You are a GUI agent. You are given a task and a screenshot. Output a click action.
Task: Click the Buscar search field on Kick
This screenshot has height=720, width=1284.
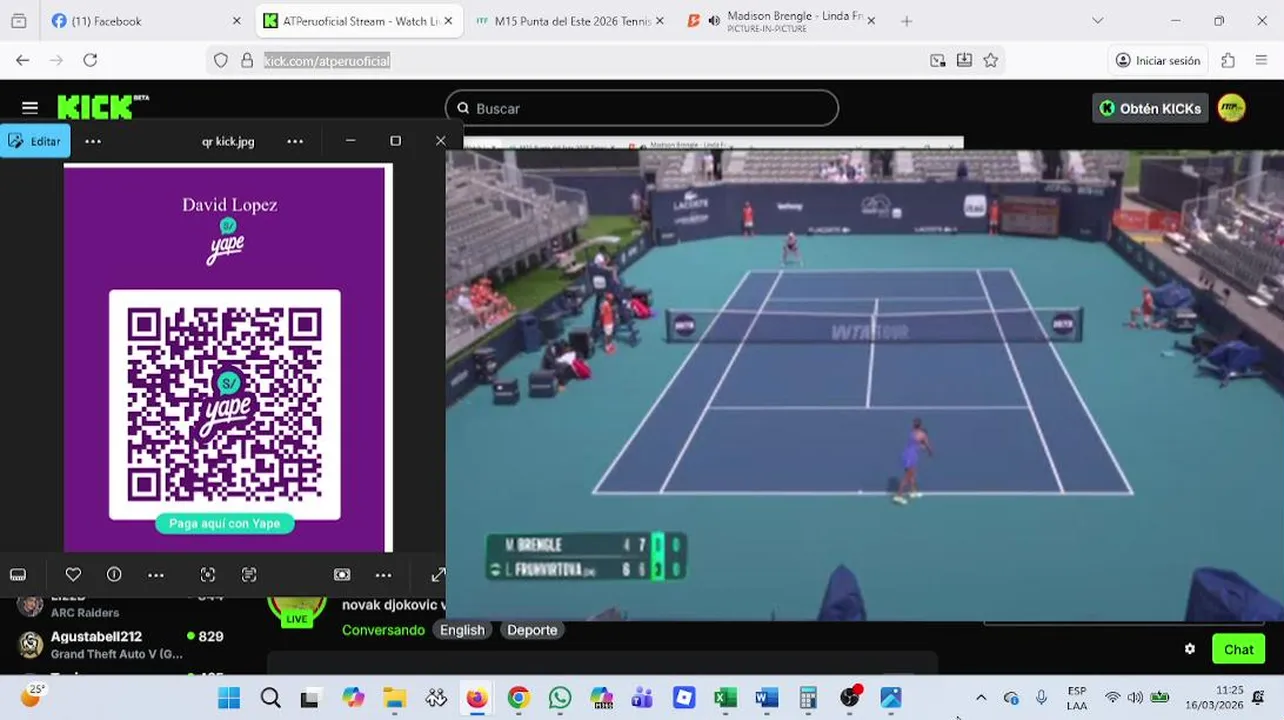coord(641,108)
